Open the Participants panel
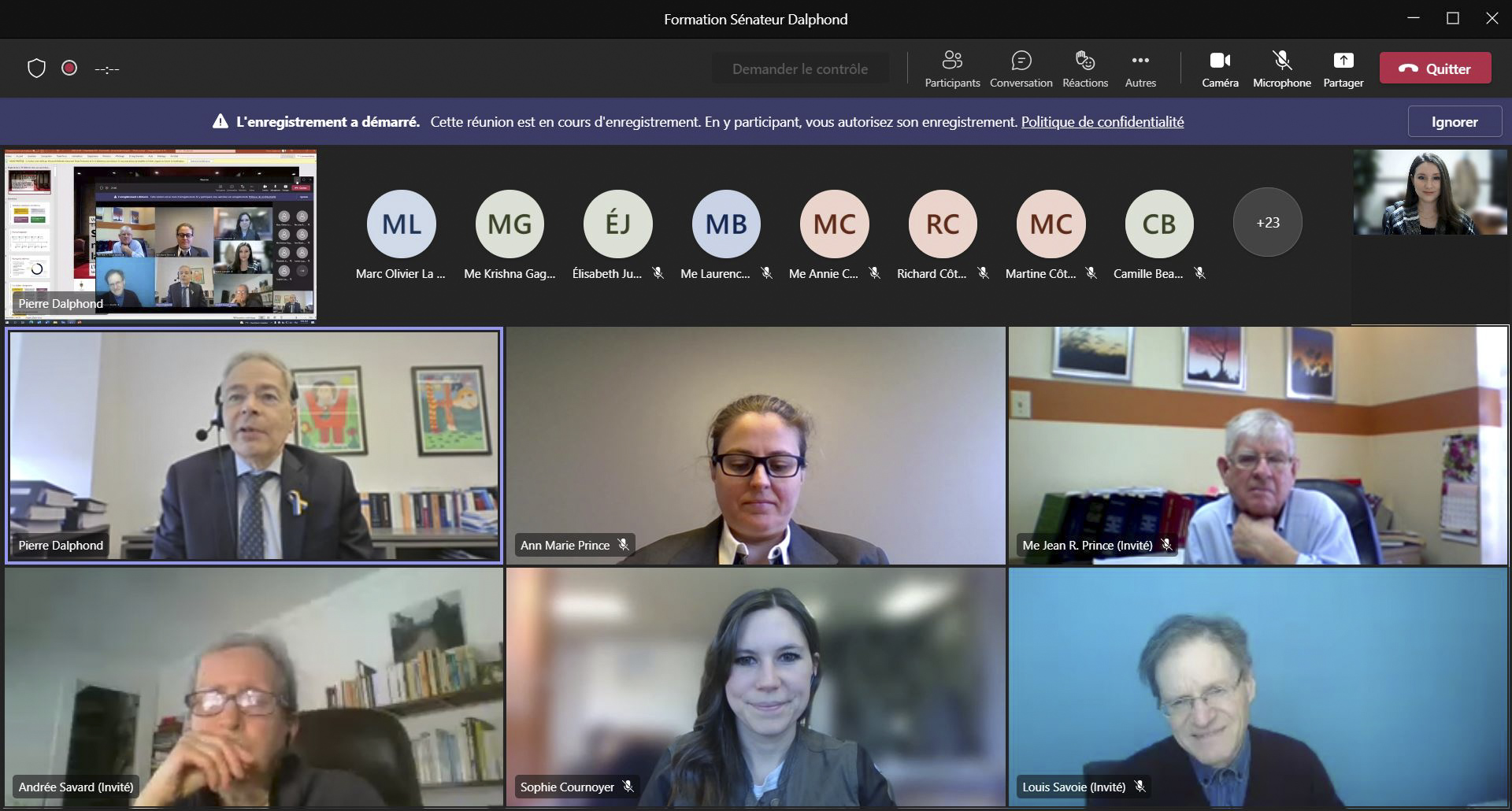Image resolution: width=1512 pixels, height=811 pixels. [x=952, y=69]
